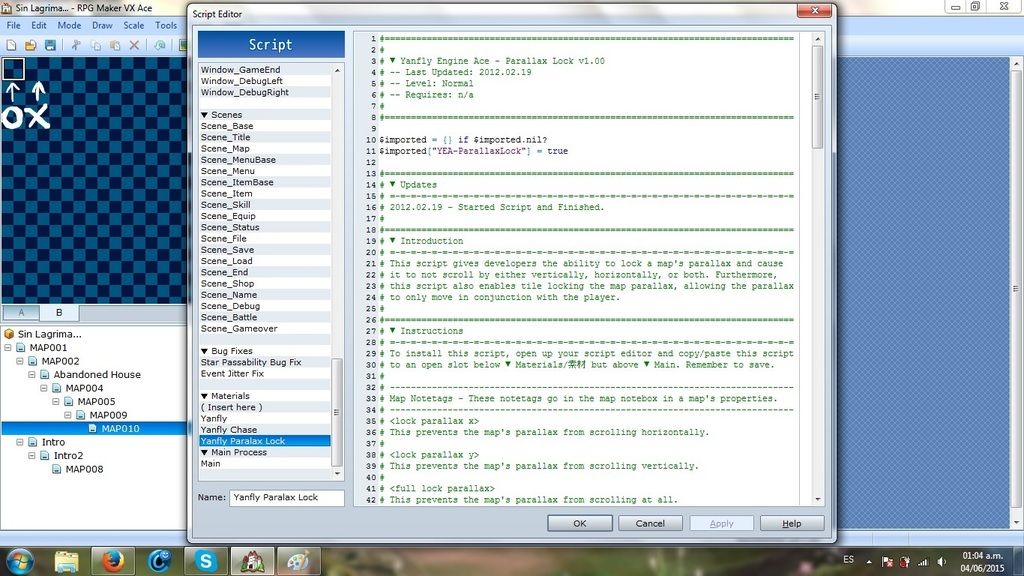
Task: Click the Undo toolbar icon
Action: [x=160, y=45]
